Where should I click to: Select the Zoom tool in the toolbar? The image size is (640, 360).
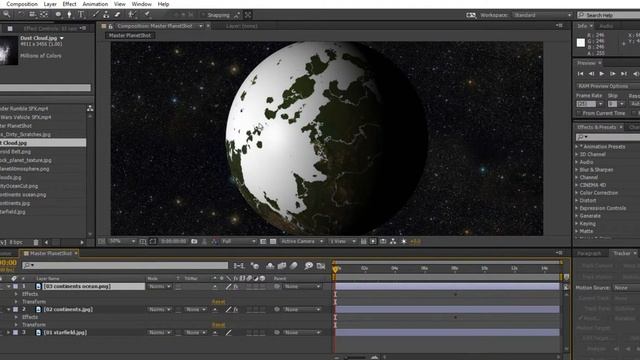pyautogui.click(x=7, y=14)
